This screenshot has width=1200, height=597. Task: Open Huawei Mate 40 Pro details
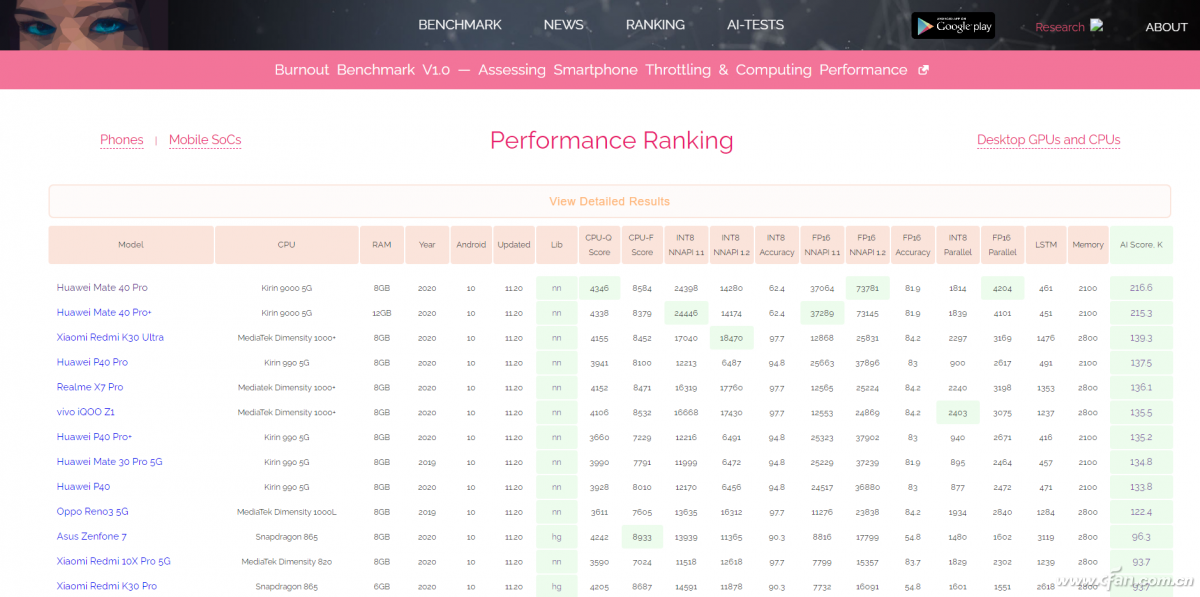[x=102, y=288]
